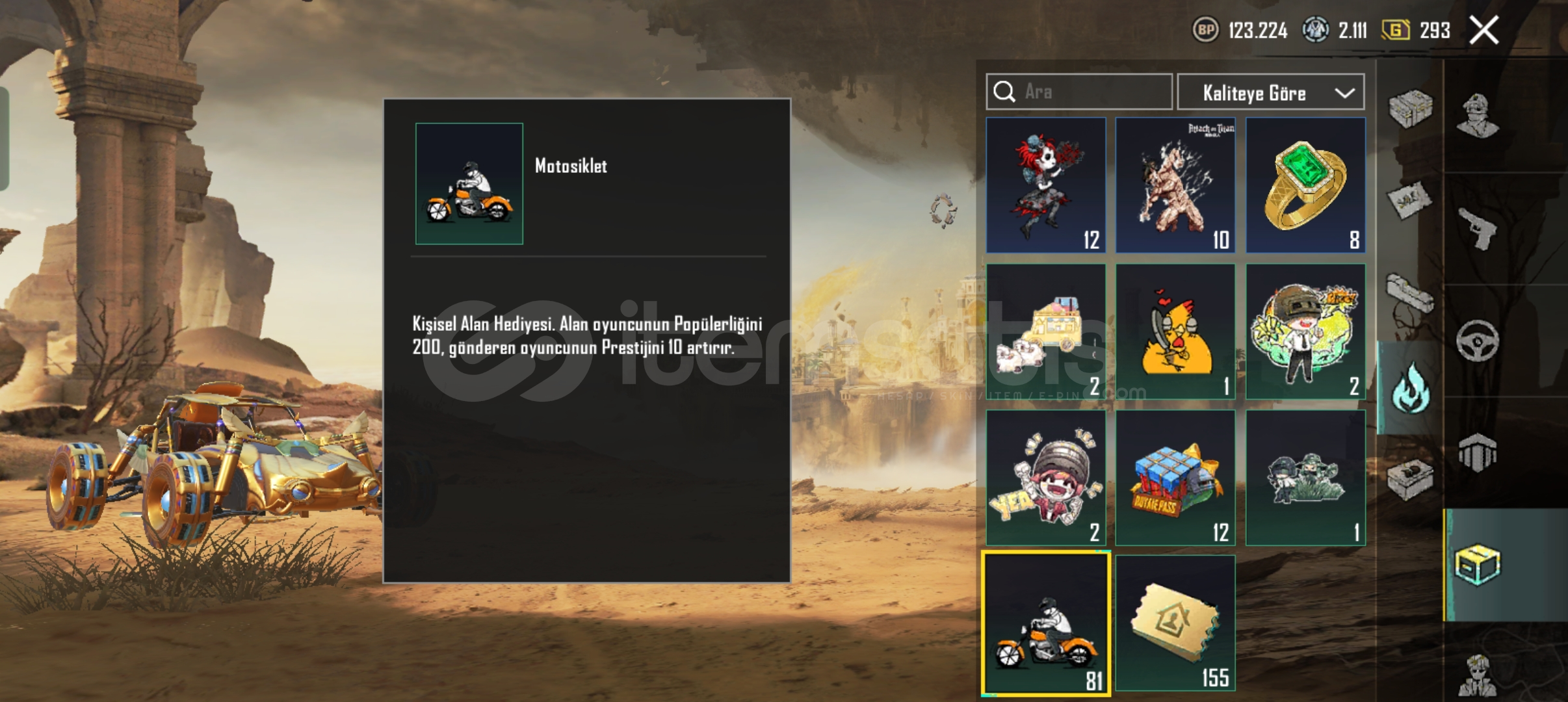This screenshot has height=702, width=1568.
Task: Select the parachute category icon
Action: click(1477, 452)
